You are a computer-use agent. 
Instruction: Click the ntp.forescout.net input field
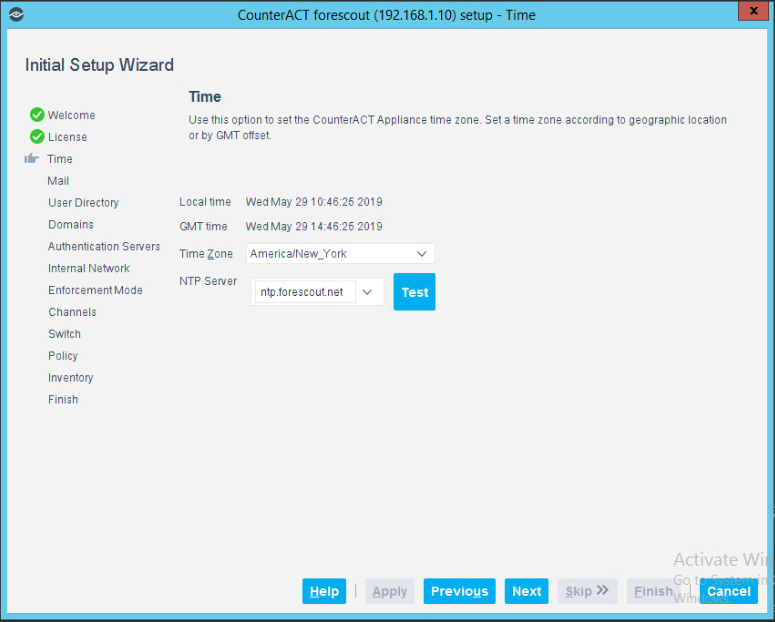tap(305, 292)
